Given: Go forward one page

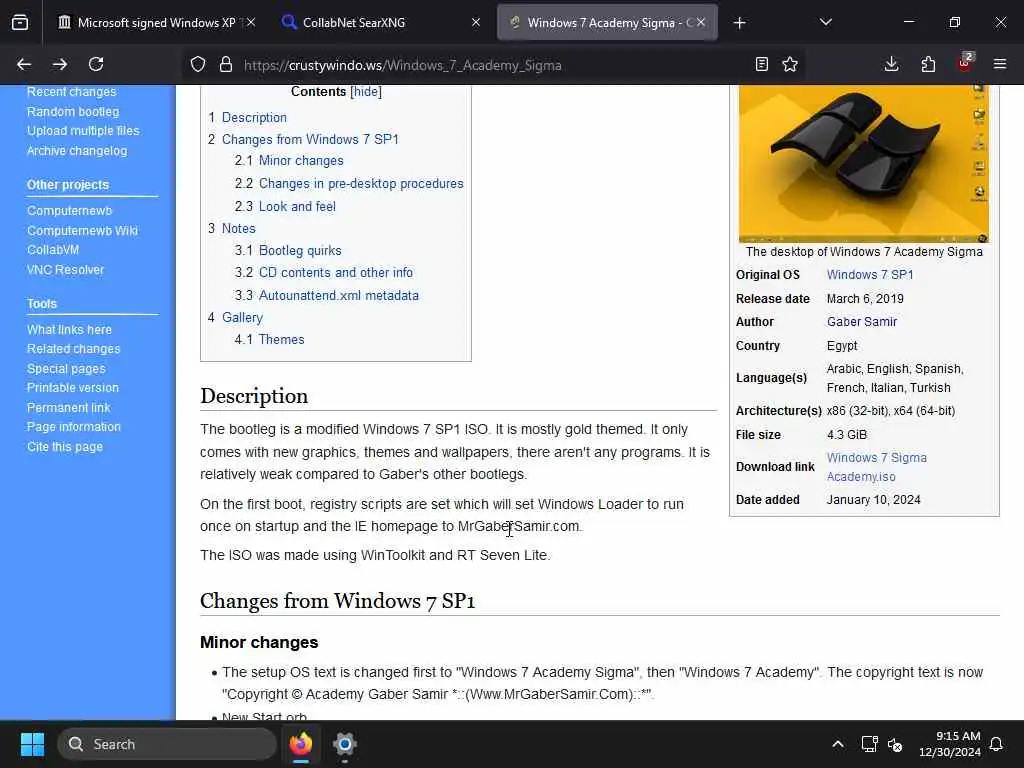Looking at the screenshot, I should 59,64.
